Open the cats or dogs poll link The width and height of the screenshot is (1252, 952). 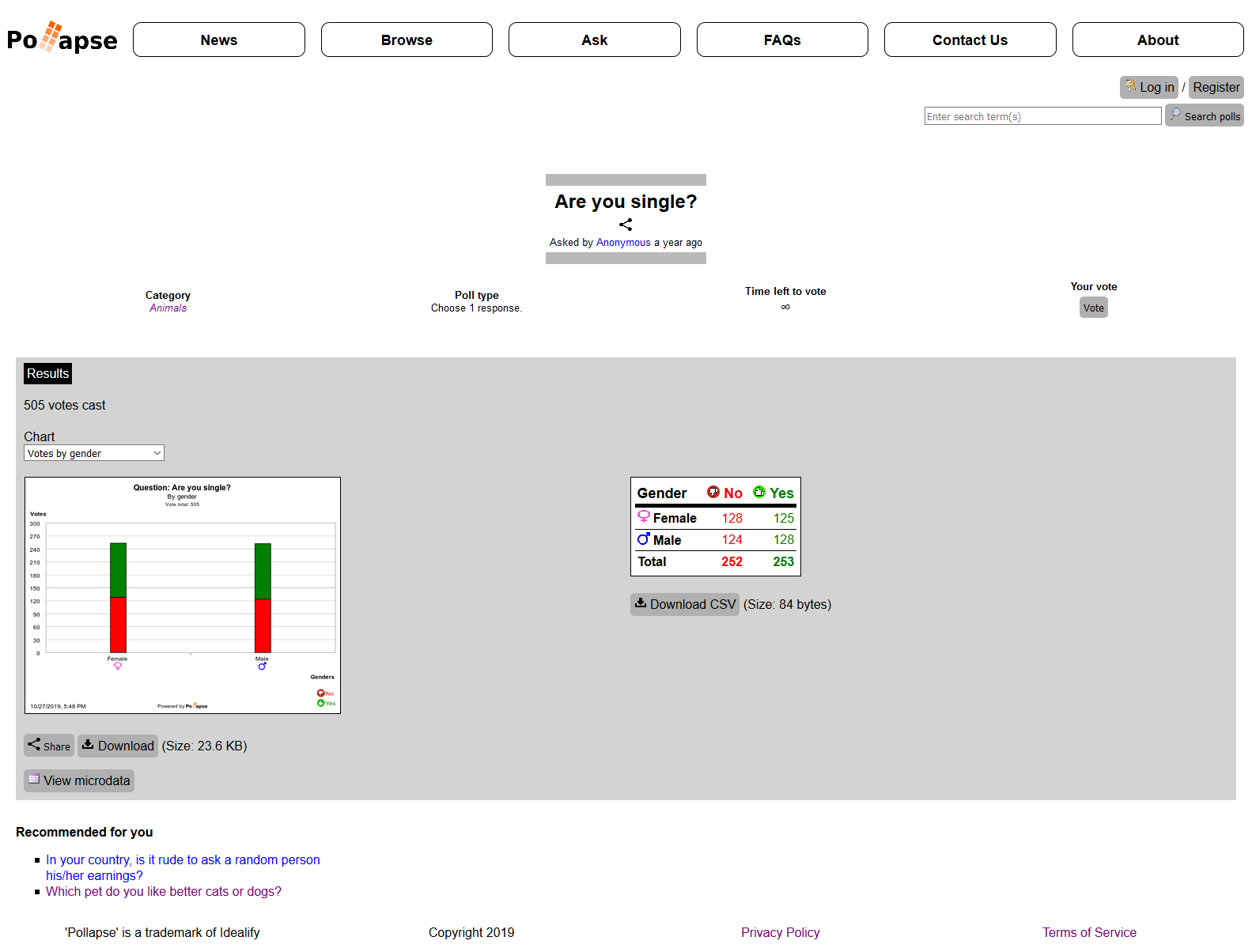point(164,891)
